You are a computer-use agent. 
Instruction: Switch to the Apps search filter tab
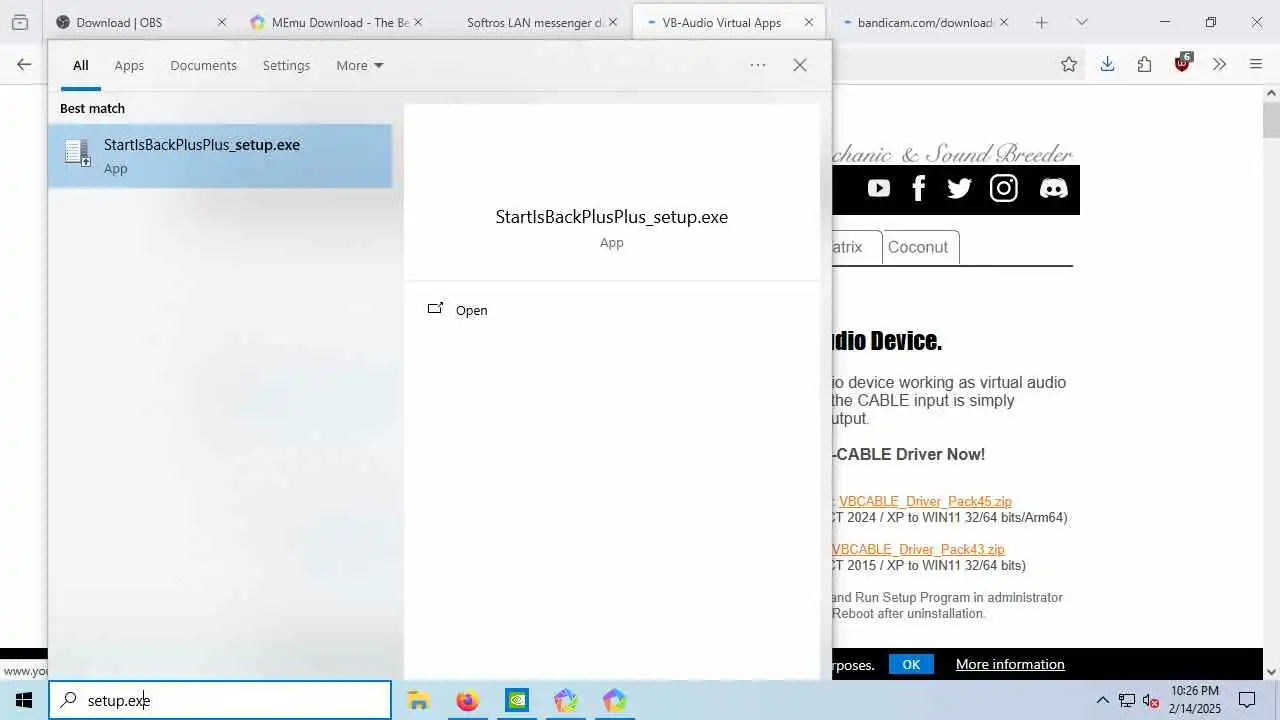tap(129, 65)
